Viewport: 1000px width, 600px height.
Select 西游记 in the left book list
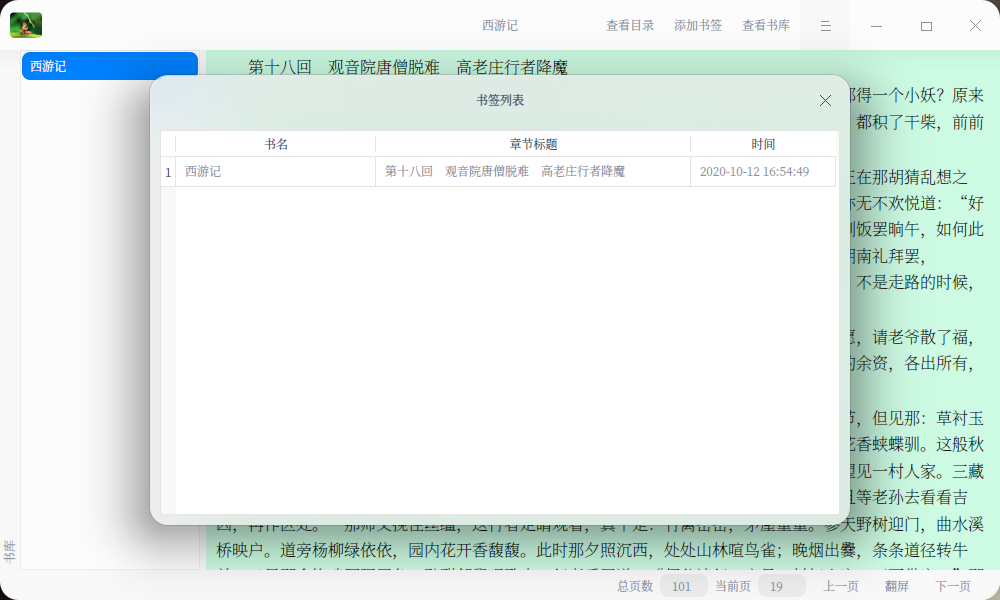tap(110, 66)
